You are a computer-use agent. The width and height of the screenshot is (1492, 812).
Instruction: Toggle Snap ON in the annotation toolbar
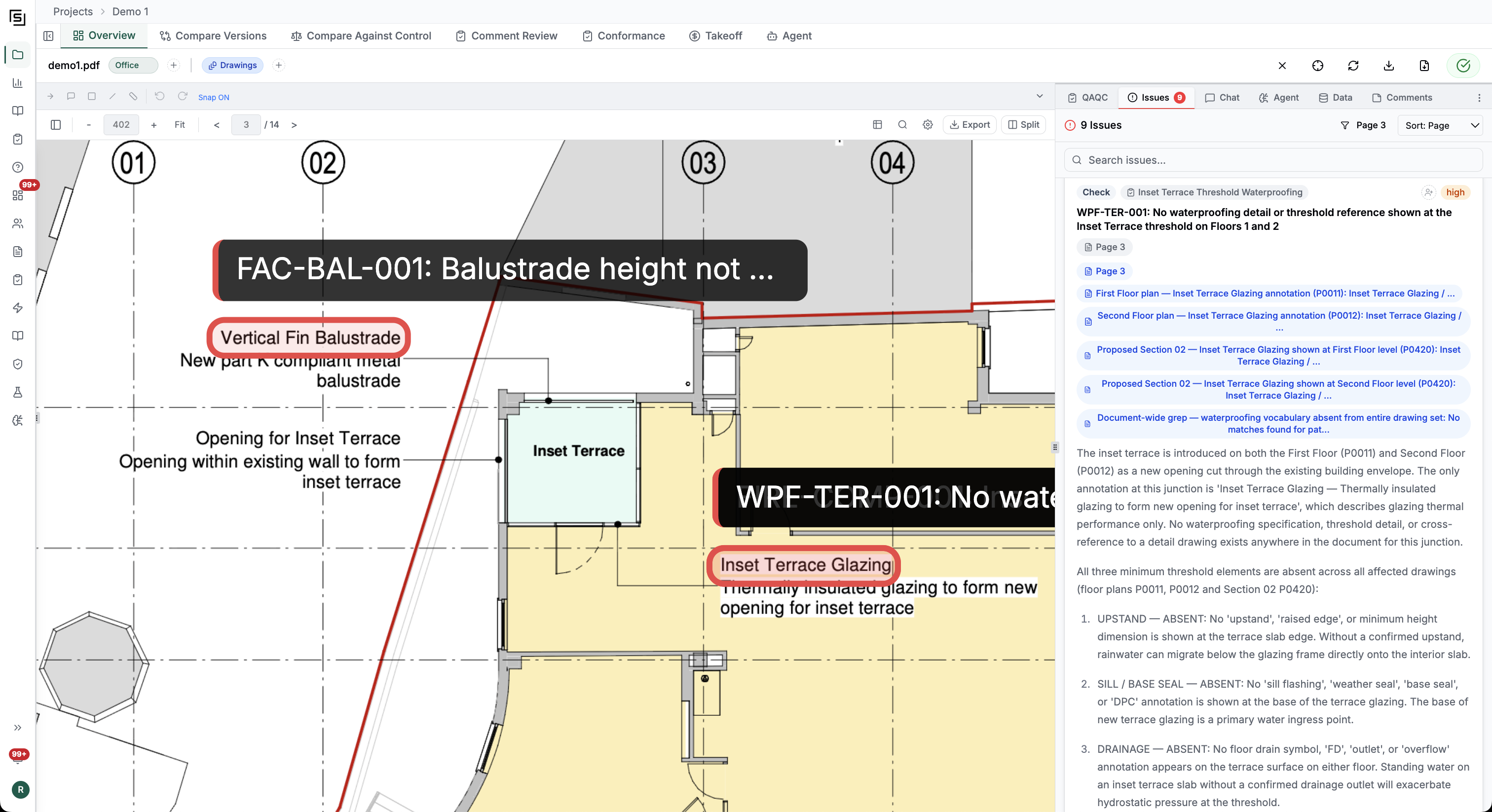pyautogui.click(x=213, y=97)
